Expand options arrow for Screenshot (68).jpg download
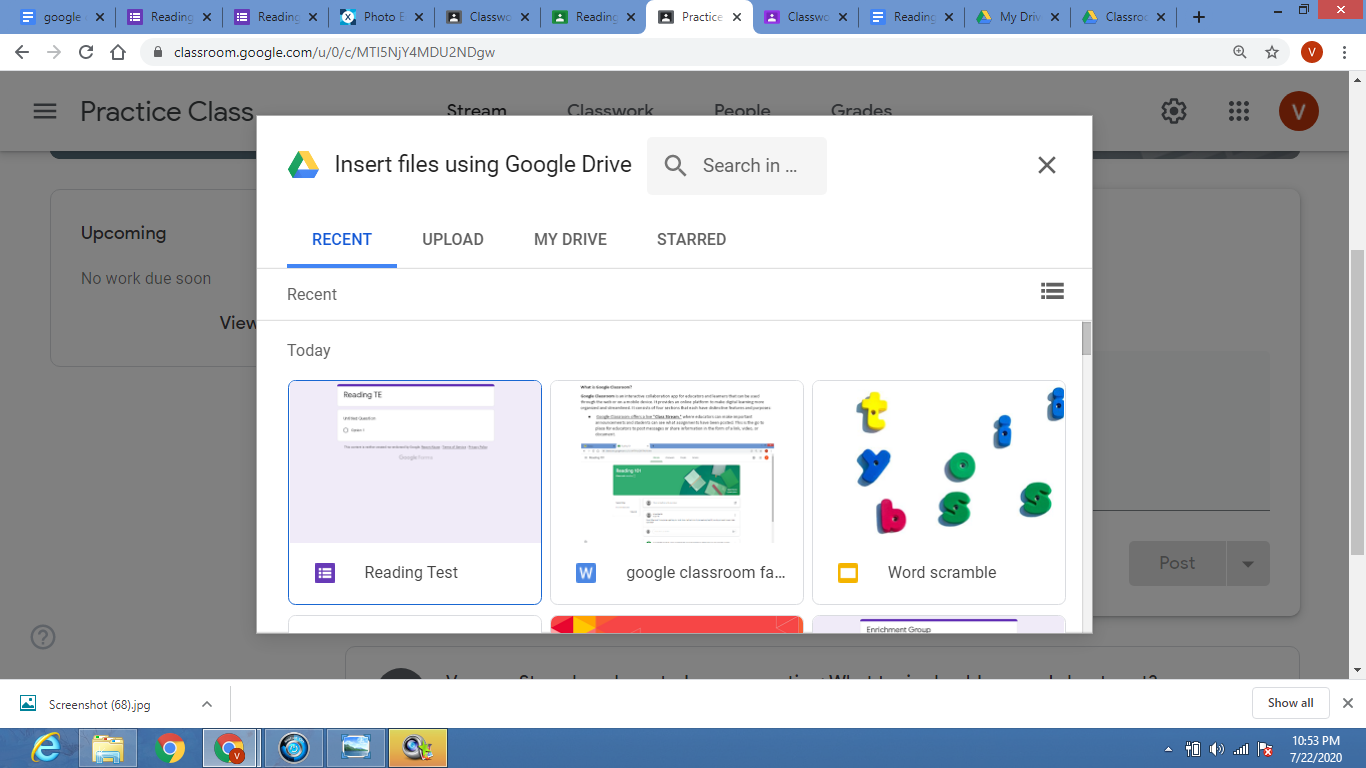The image size is (1366, 768). point(207,704)
